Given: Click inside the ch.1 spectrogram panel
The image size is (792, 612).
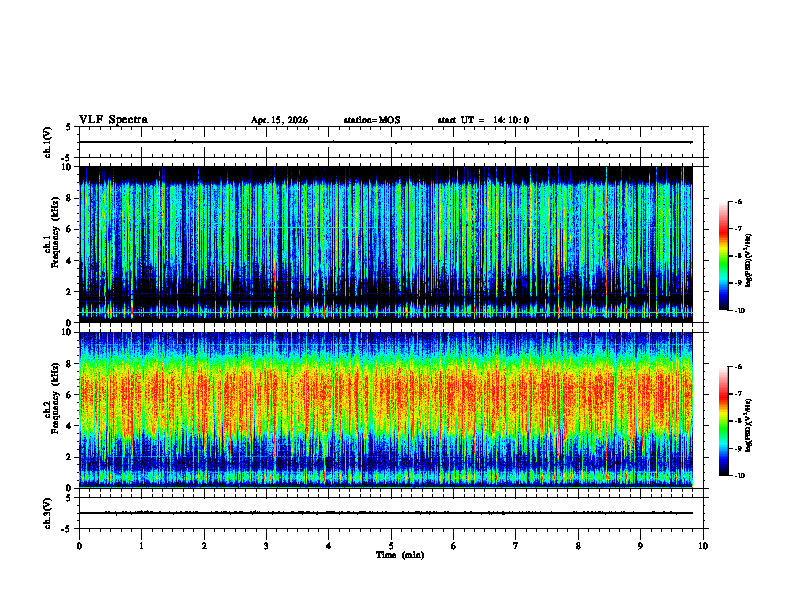Looking at the screenshot, I should click(x=386, y=244).
